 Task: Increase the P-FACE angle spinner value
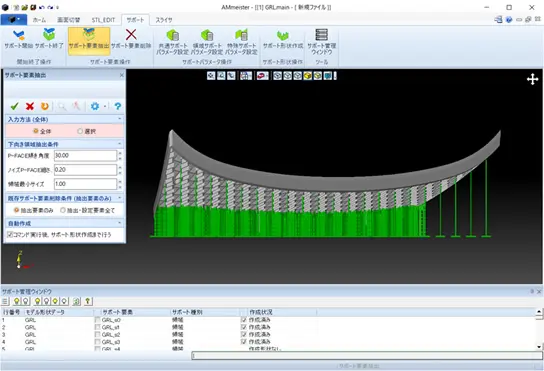[x=120, y=153]
